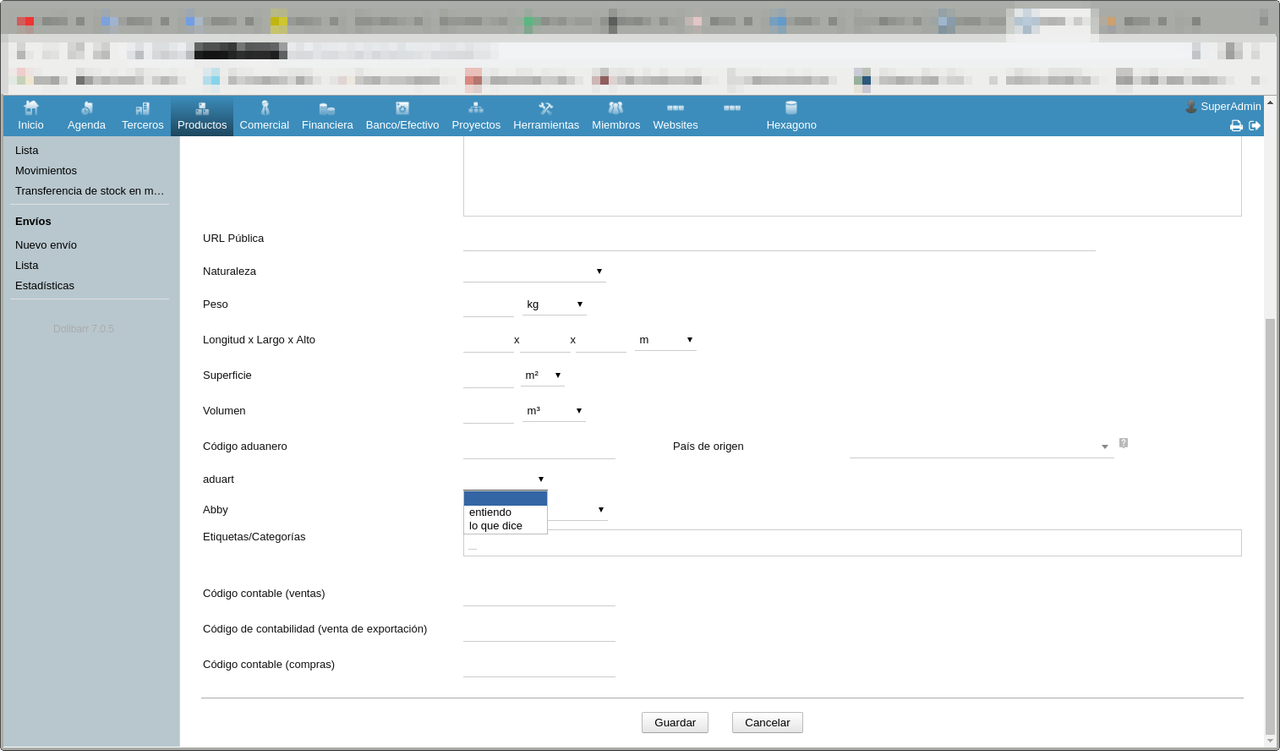Viewport: 1280px width, 751px height.
Task: Open the Banco/Efectivo menu icon
Action: pyautogui.click(x=402, y=108)
